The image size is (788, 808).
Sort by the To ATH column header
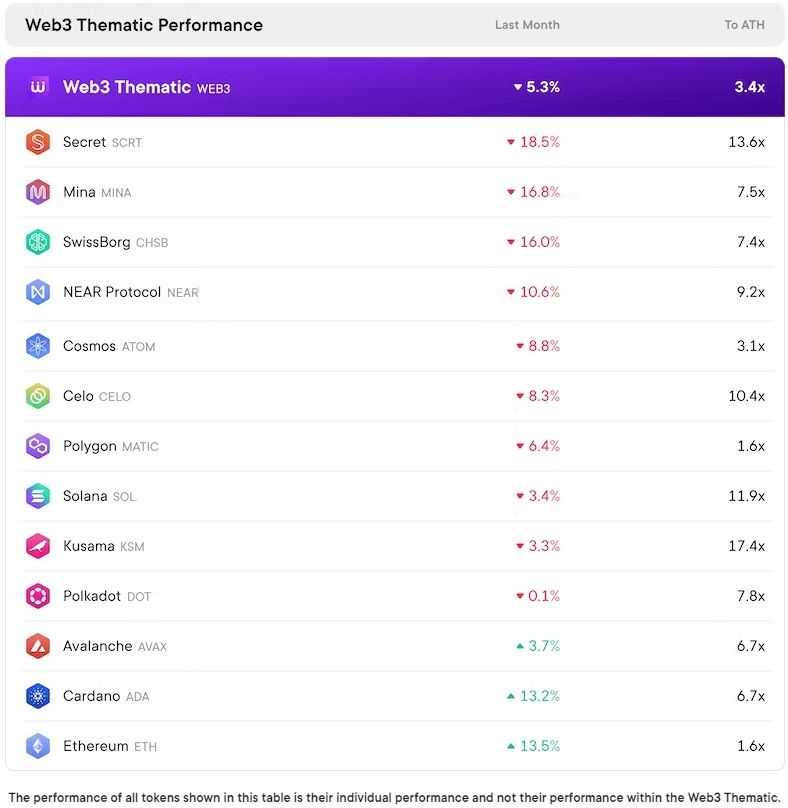point(744,25)
